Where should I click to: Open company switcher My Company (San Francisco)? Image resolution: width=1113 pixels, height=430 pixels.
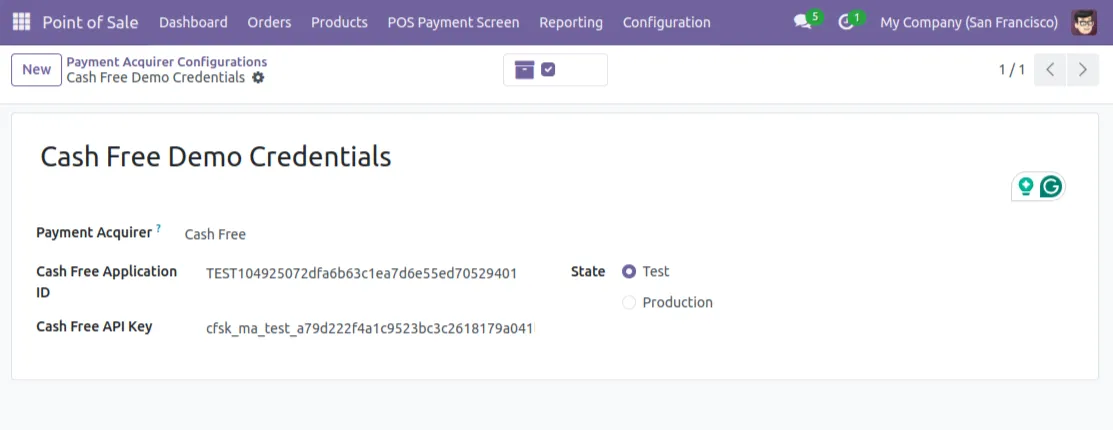coord(969,22)
